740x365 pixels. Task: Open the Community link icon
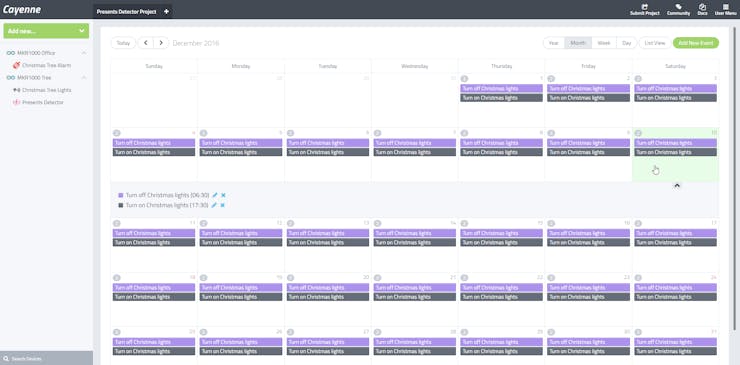tap(678, 7)
